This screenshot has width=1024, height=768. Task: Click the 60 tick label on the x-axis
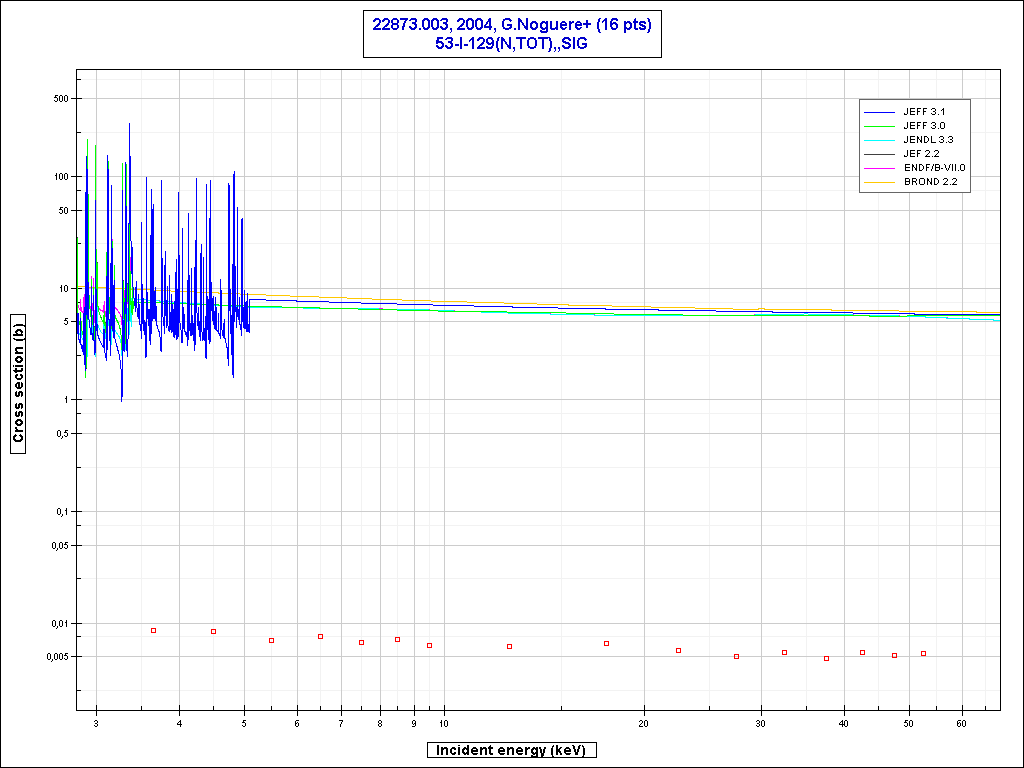click(962, 723)
